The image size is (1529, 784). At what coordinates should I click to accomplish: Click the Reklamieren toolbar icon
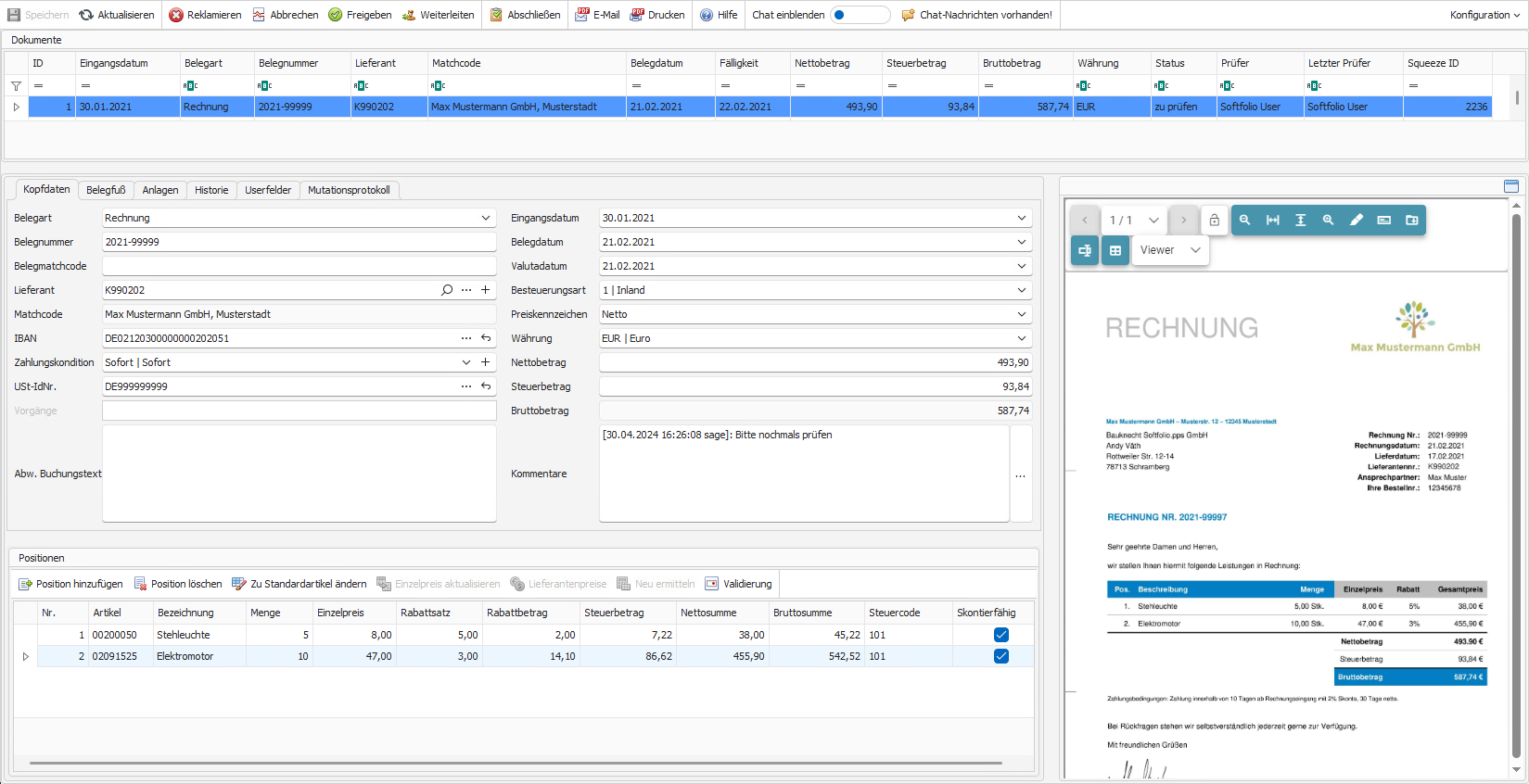coord(176,15)
